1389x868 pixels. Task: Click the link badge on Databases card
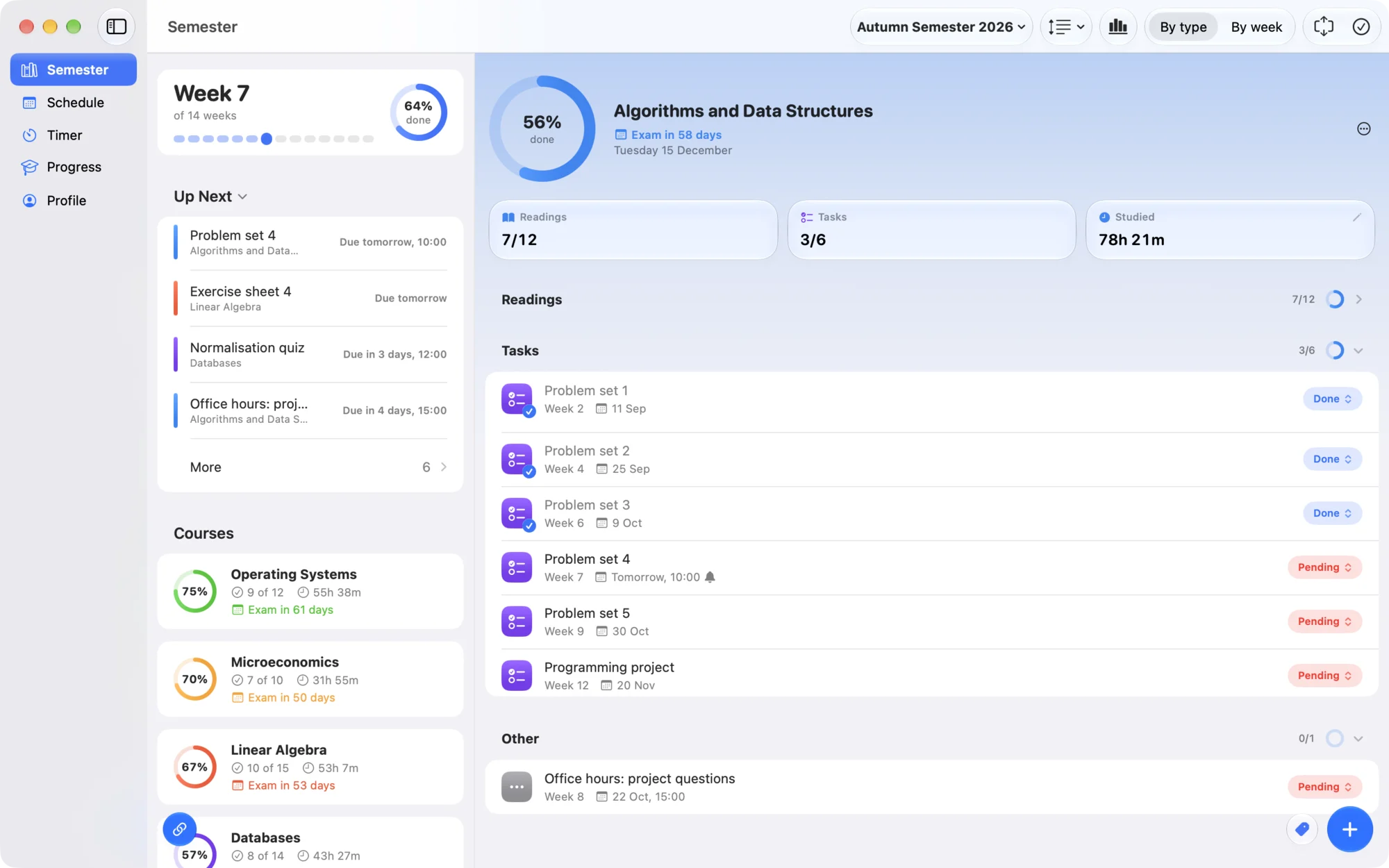click(179, 829)
